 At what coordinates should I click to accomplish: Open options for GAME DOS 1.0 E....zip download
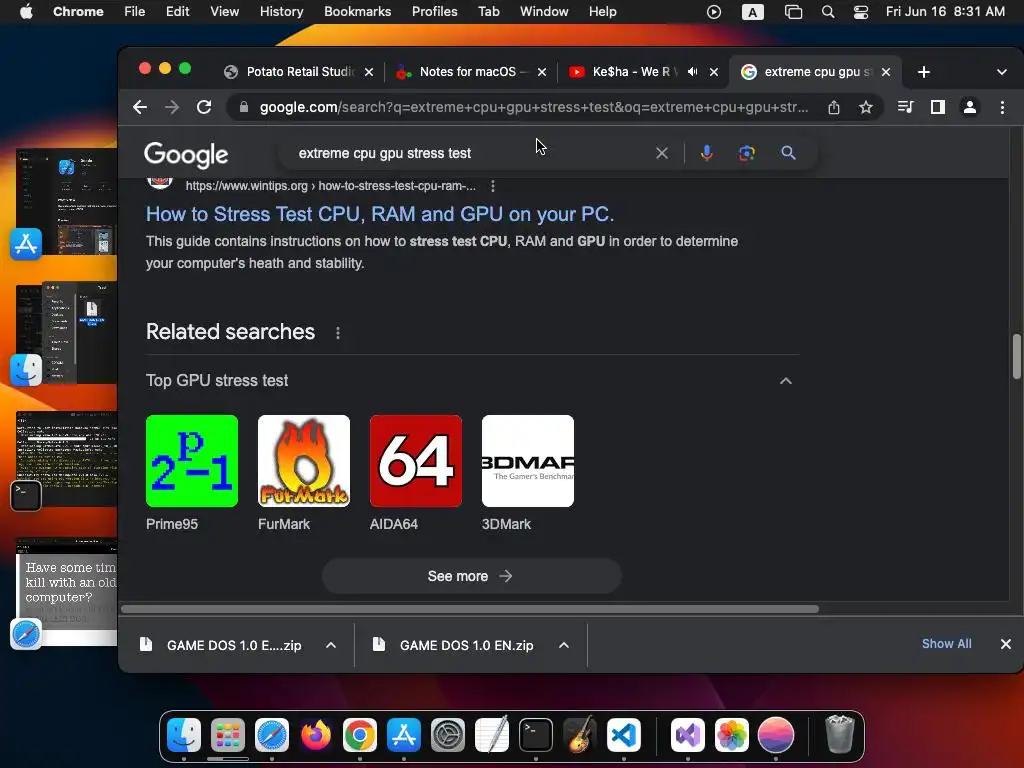click(x=331, y=645)
